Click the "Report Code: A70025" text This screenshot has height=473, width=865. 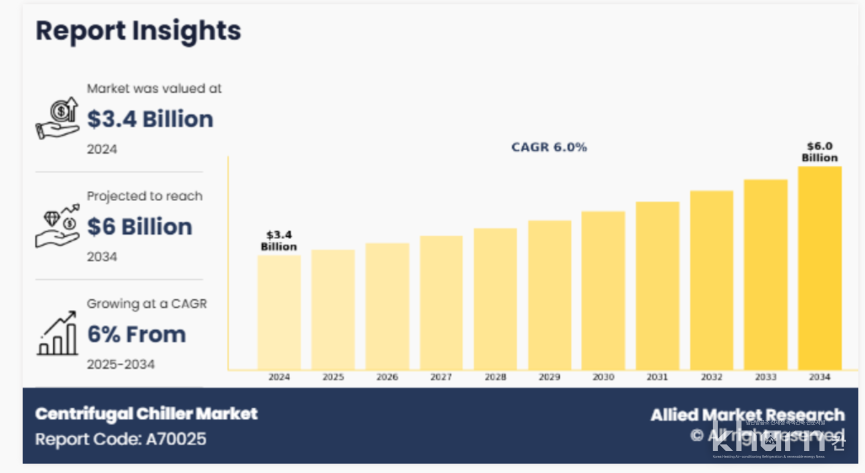(x=121, y=439)
